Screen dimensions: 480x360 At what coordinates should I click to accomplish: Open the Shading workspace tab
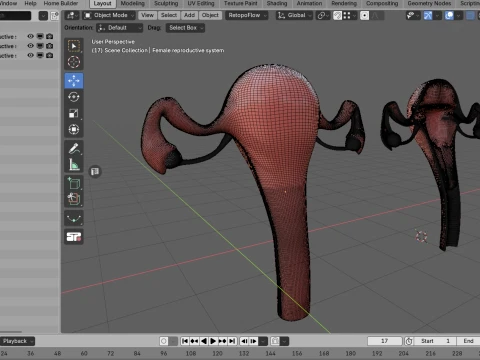pyautogui.click(x=277, y=4)
